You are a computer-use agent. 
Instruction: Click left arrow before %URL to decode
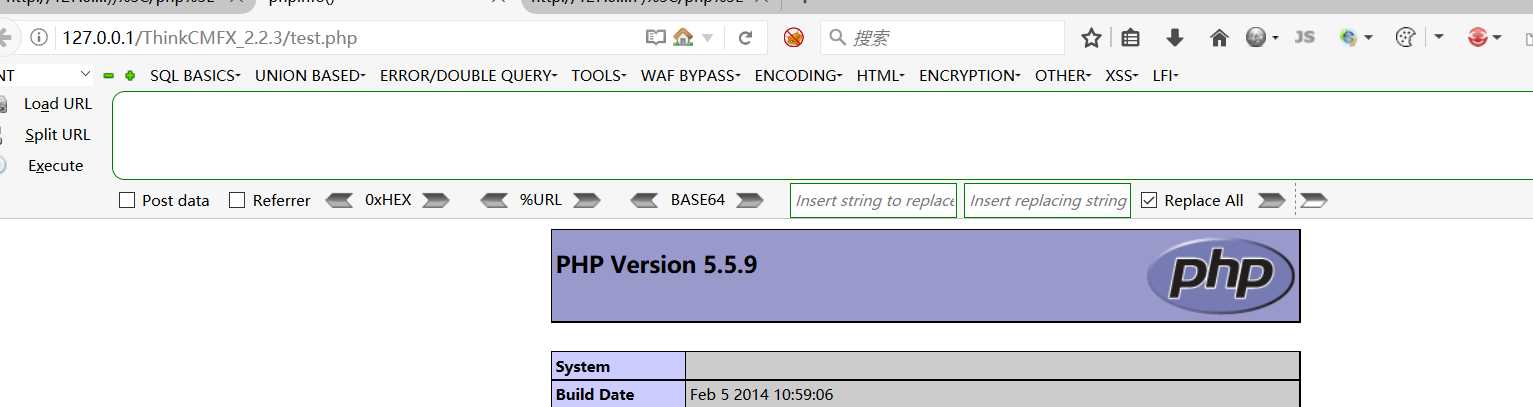[x=495, y=200]
